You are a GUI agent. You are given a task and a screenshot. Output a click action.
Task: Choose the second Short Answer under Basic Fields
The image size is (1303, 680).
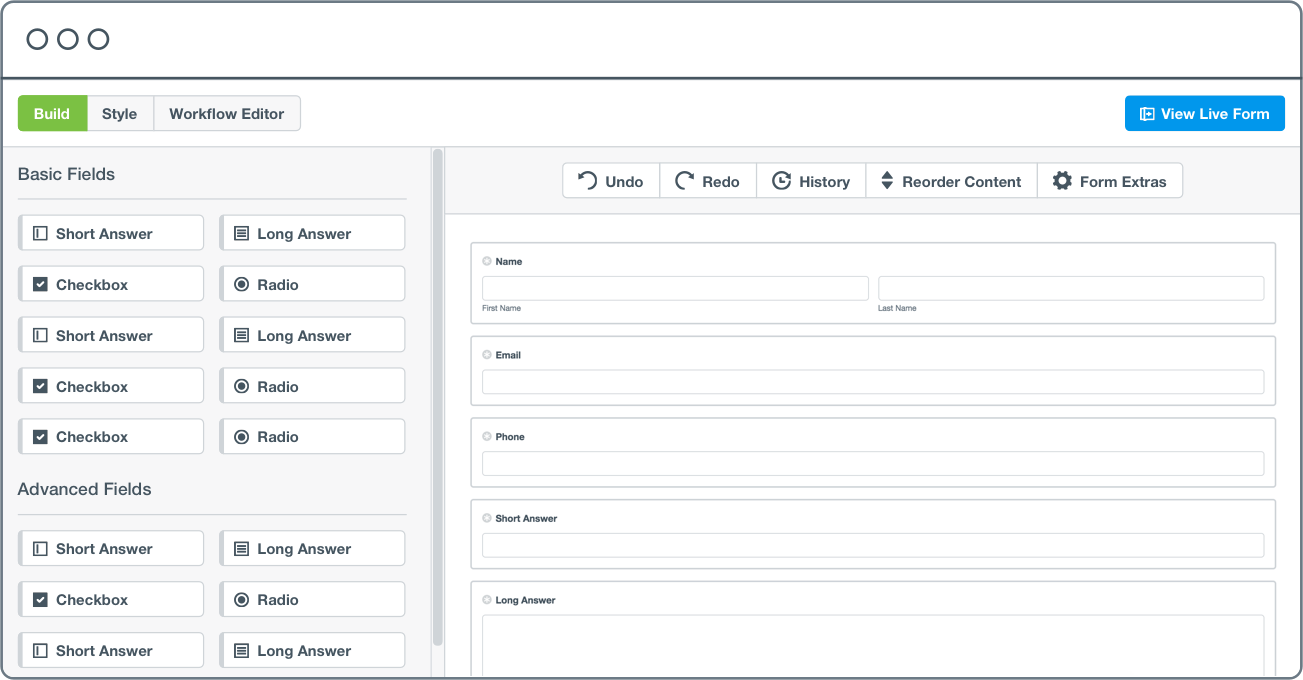111,335
